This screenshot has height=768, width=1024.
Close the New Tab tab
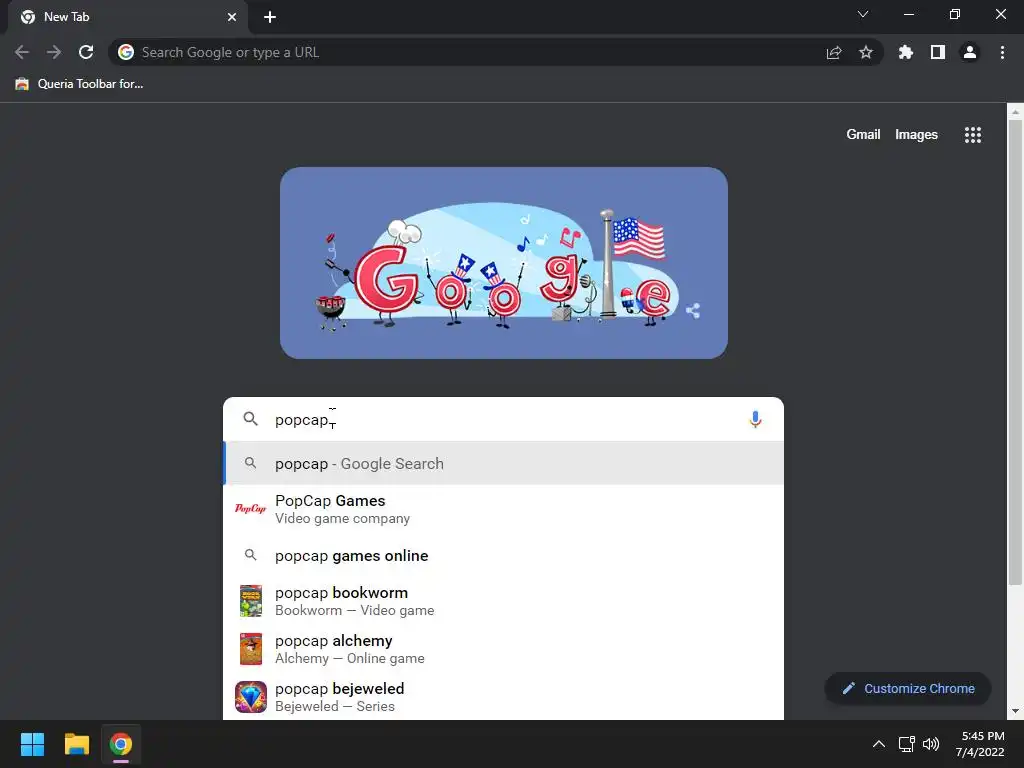pyautogui.click(x=232, y=17)
